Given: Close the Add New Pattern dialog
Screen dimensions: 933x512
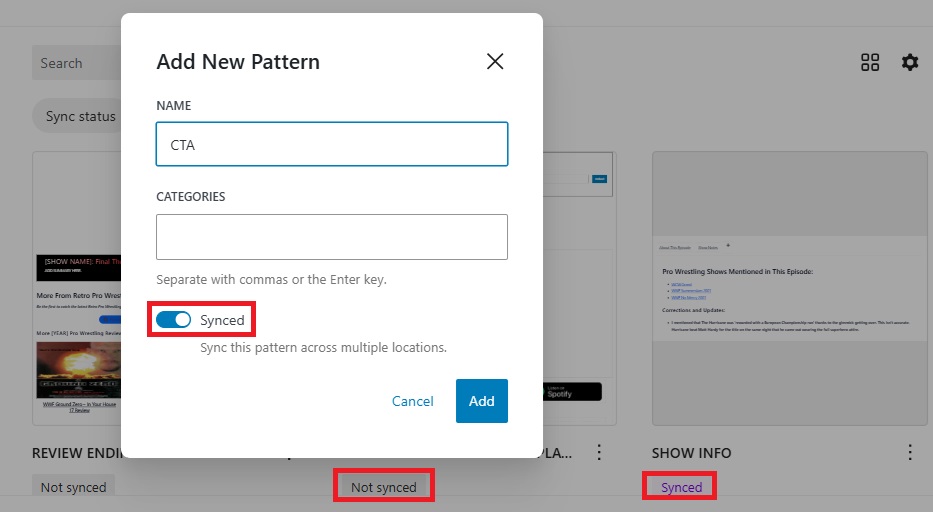Looking at the screenshot, I should pos(494,61).
